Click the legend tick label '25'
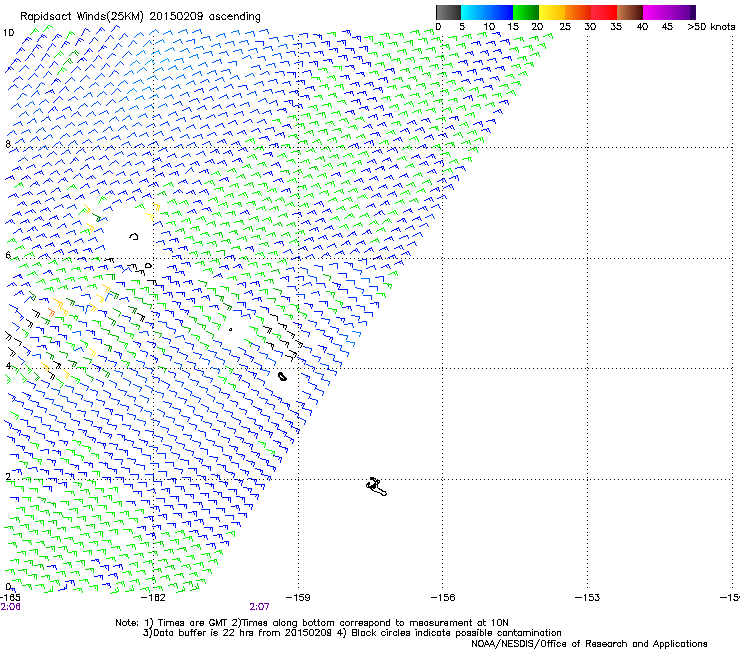Screen dimensions: 740x650 (x=565, y=26)
